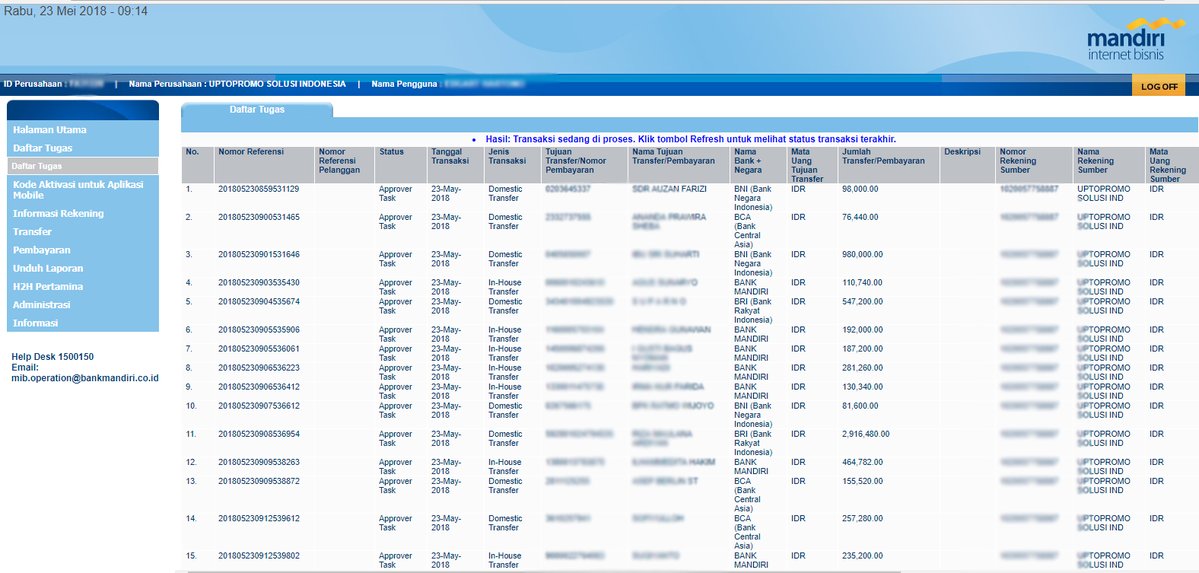Click reference number 201805230906536412
1199x573 pixels.
[x=258, y=387]
